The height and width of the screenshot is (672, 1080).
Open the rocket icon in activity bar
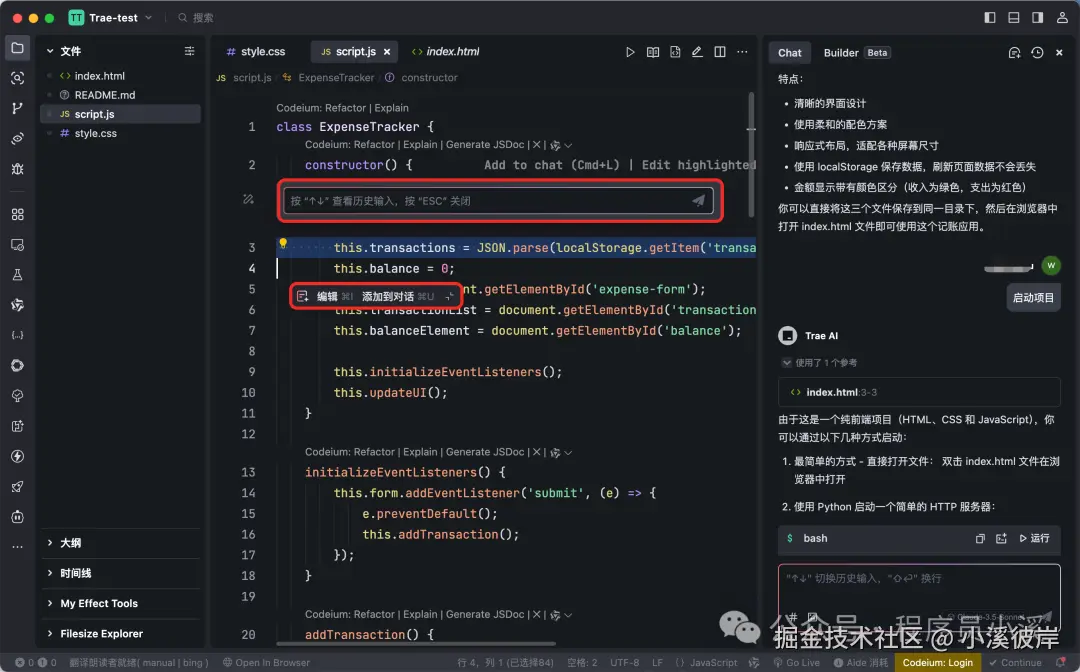click(x=17, y=487)
